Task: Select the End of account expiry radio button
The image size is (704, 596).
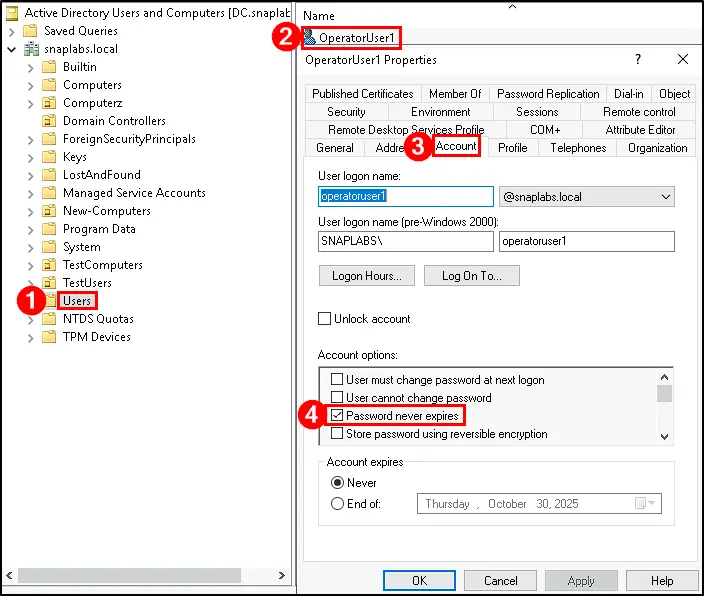Action: (x=337, y=503)
